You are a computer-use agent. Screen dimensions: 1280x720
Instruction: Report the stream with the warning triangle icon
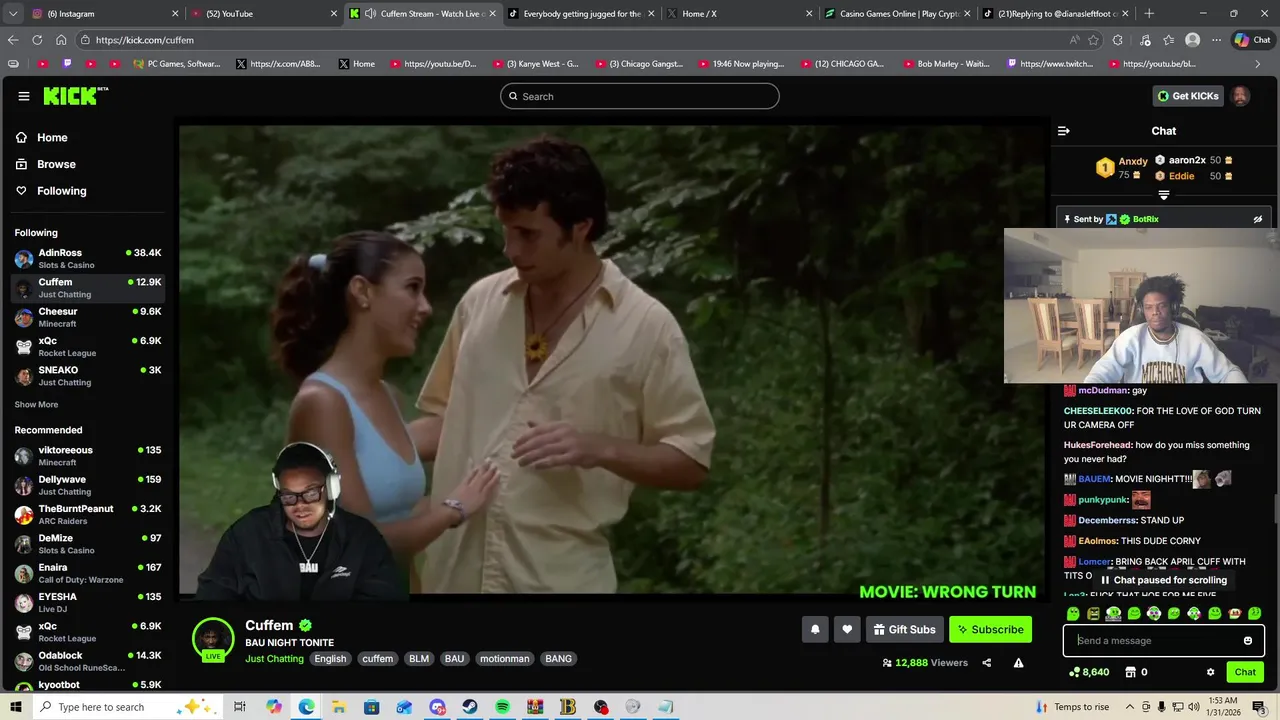1018,663
